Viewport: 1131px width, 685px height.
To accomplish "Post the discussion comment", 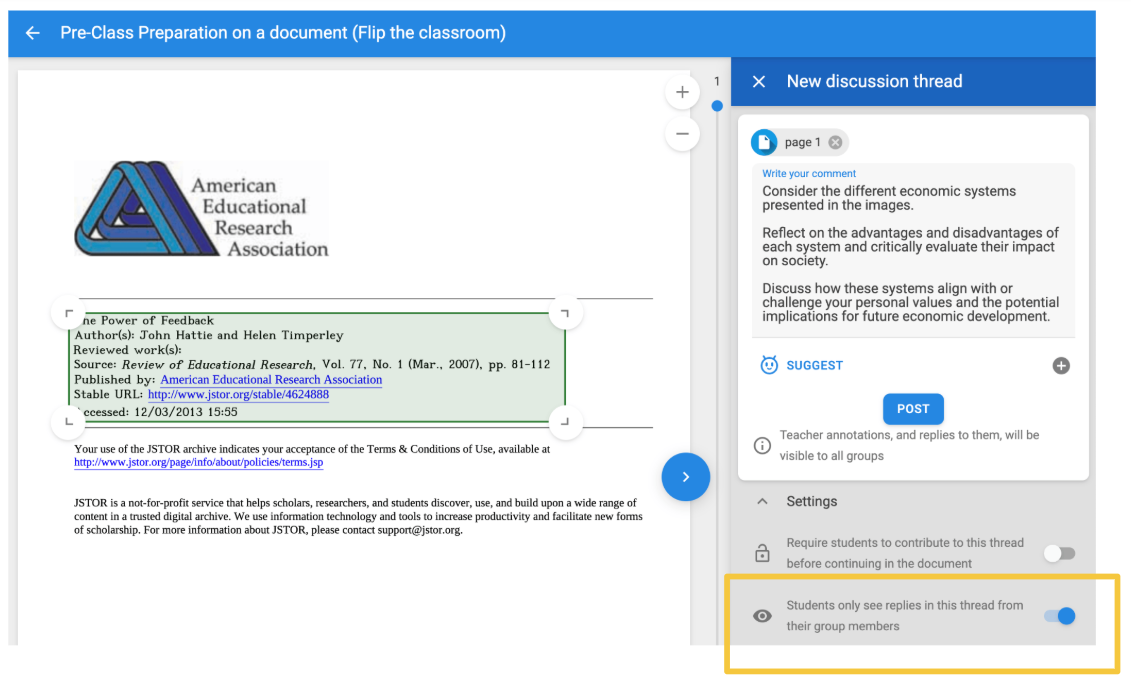I will pyautogui.click(x=912, y=409).
